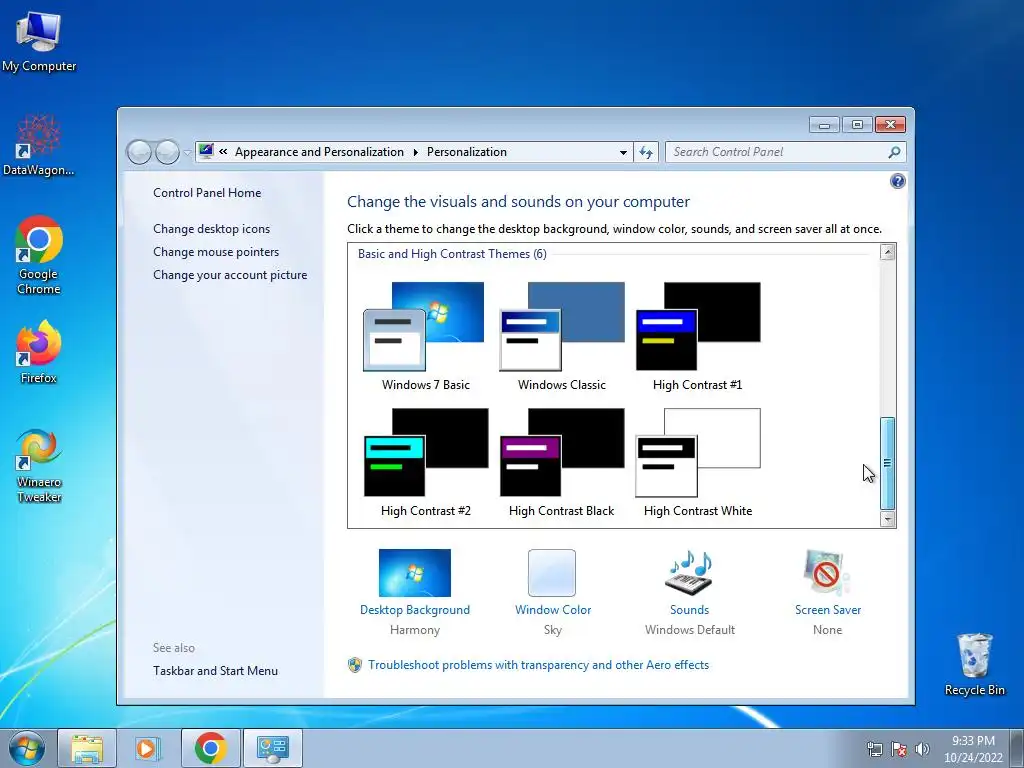The height and width of the screenshot is (768, 1024).
Task: Click the theme list scrollbar thumb
Action: pos(887,463)
